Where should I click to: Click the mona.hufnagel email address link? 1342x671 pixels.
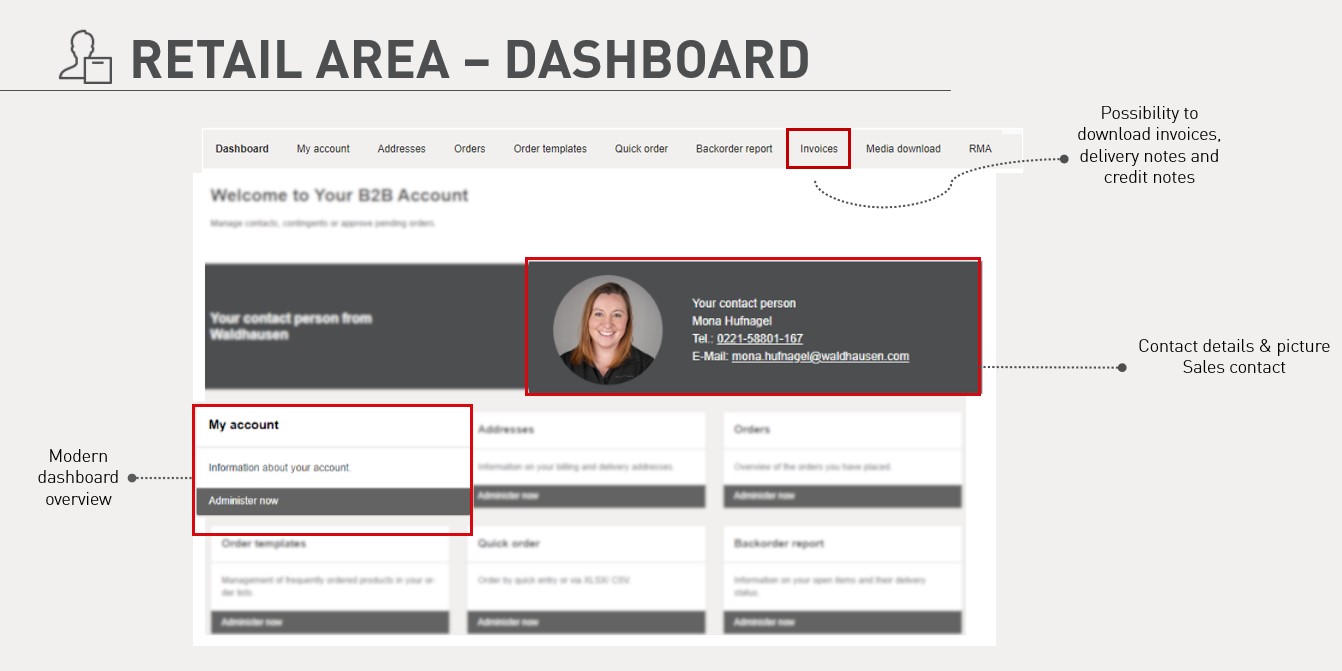click(820, 356)
